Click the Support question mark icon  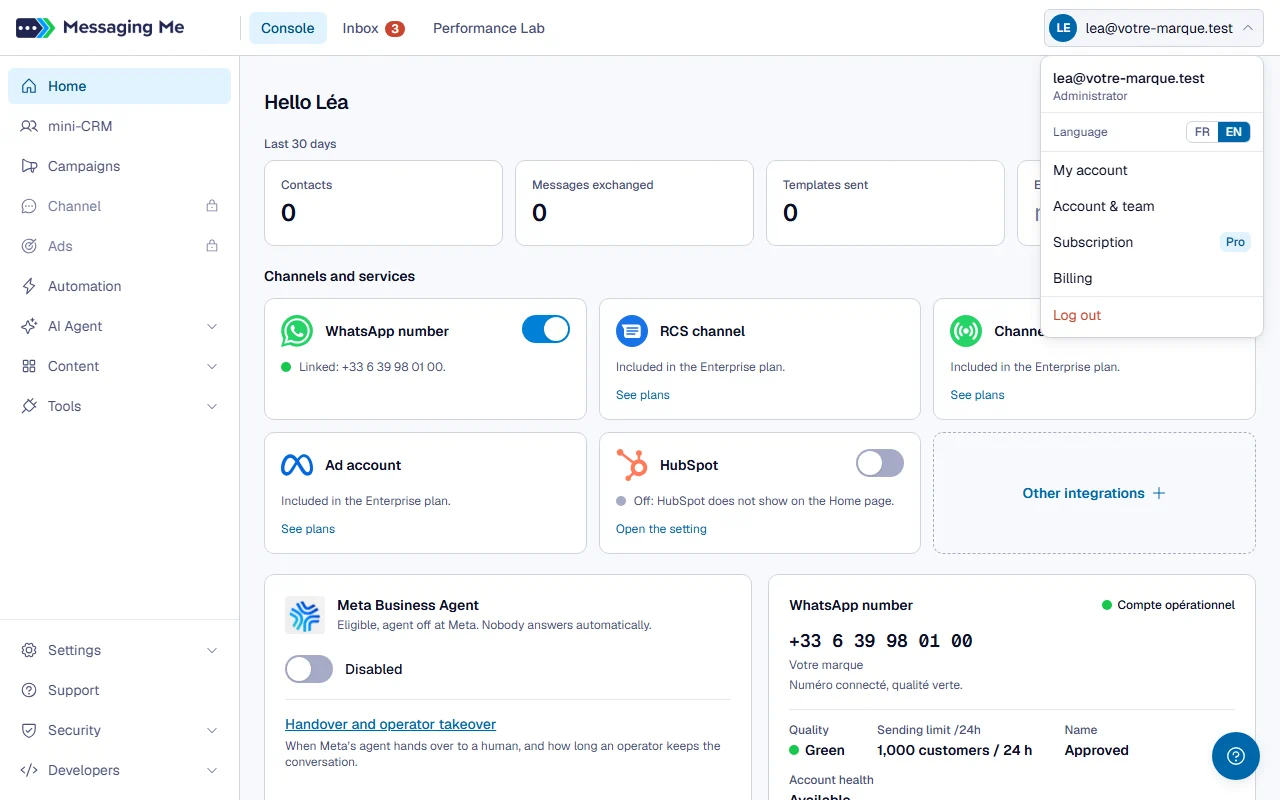(29, 690)
